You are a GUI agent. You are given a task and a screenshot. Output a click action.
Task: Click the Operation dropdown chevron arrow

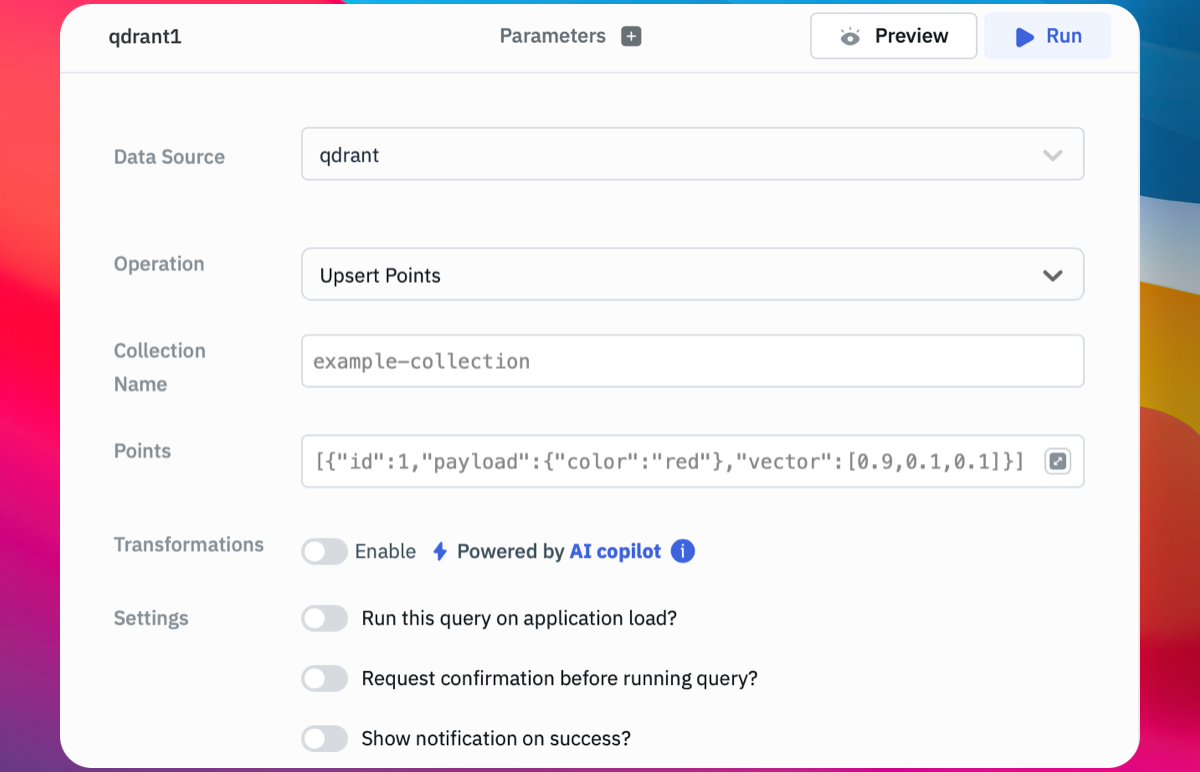pyautogui.click(x=1052, y=275)
